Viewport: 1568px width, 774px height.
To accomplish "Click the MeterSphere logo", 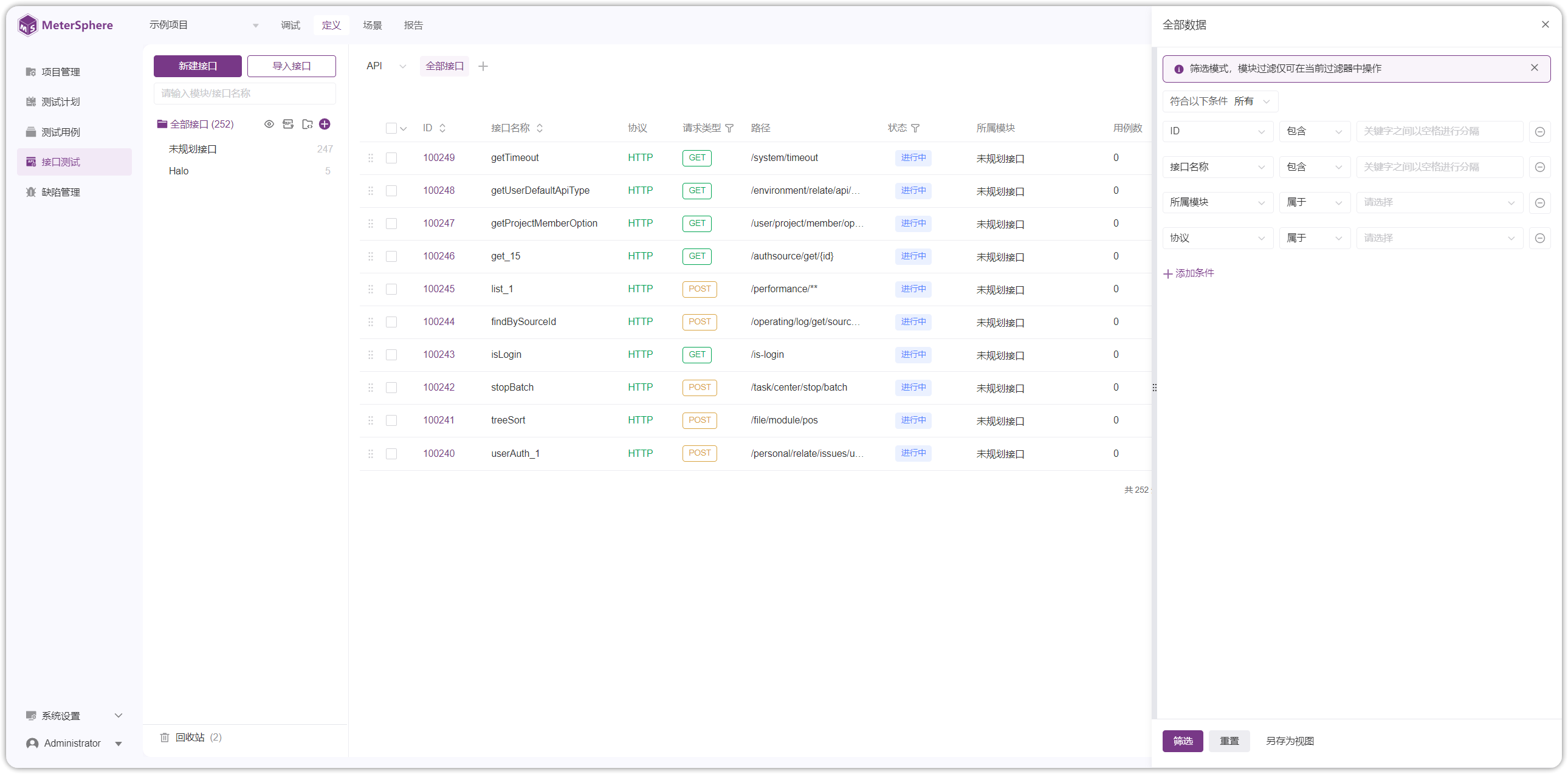I will coord(66,25).
